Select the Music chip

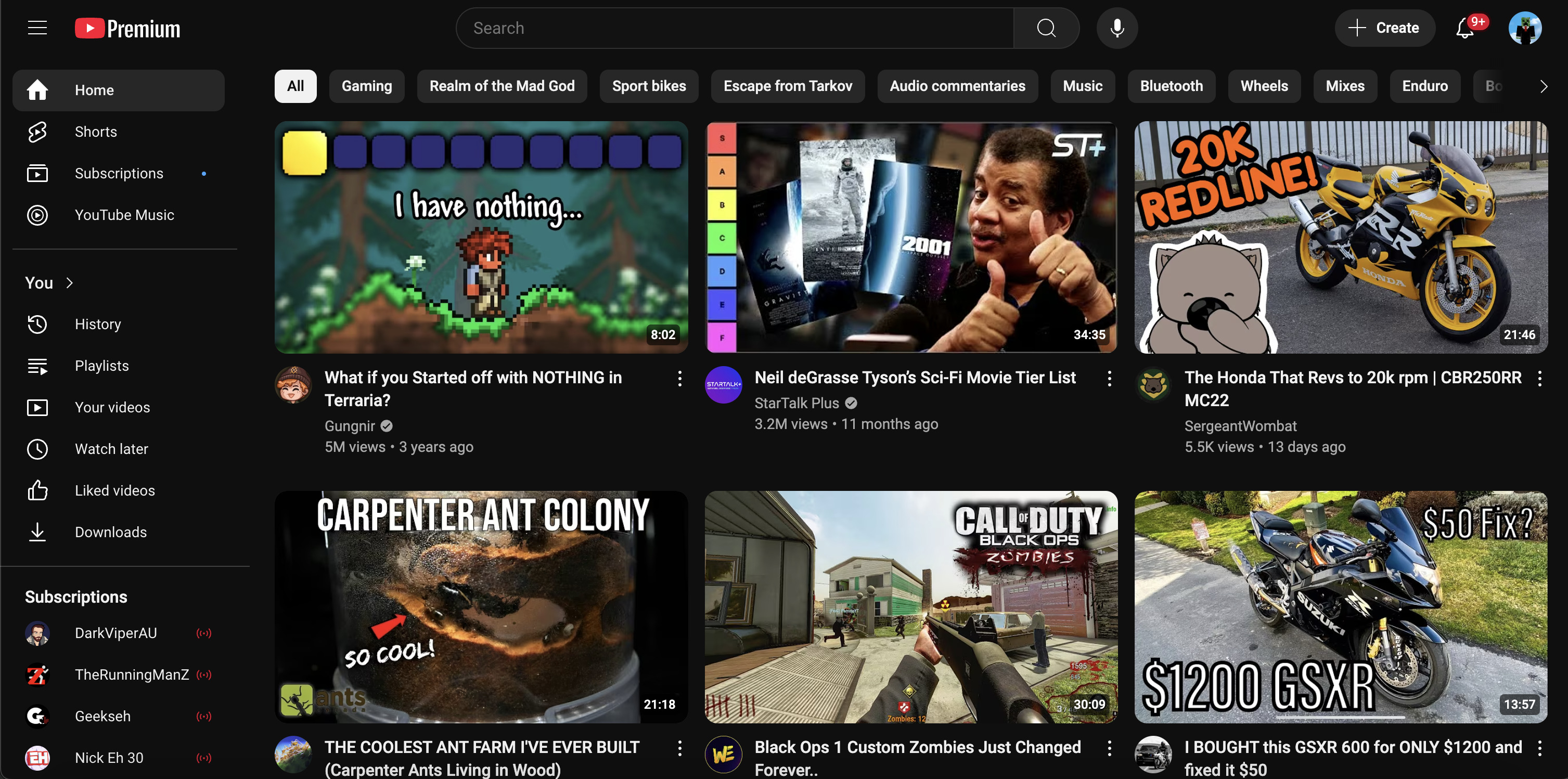click(x=1082, y=86)
